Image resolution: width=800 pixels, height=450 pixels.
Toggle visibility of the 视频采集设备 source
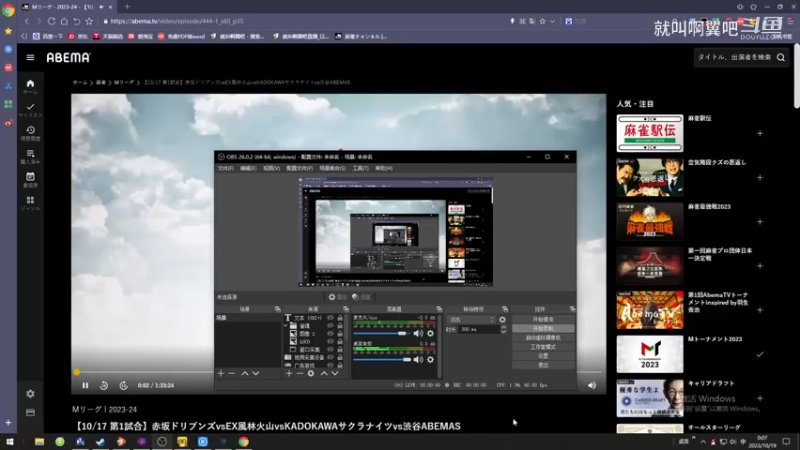330,357
